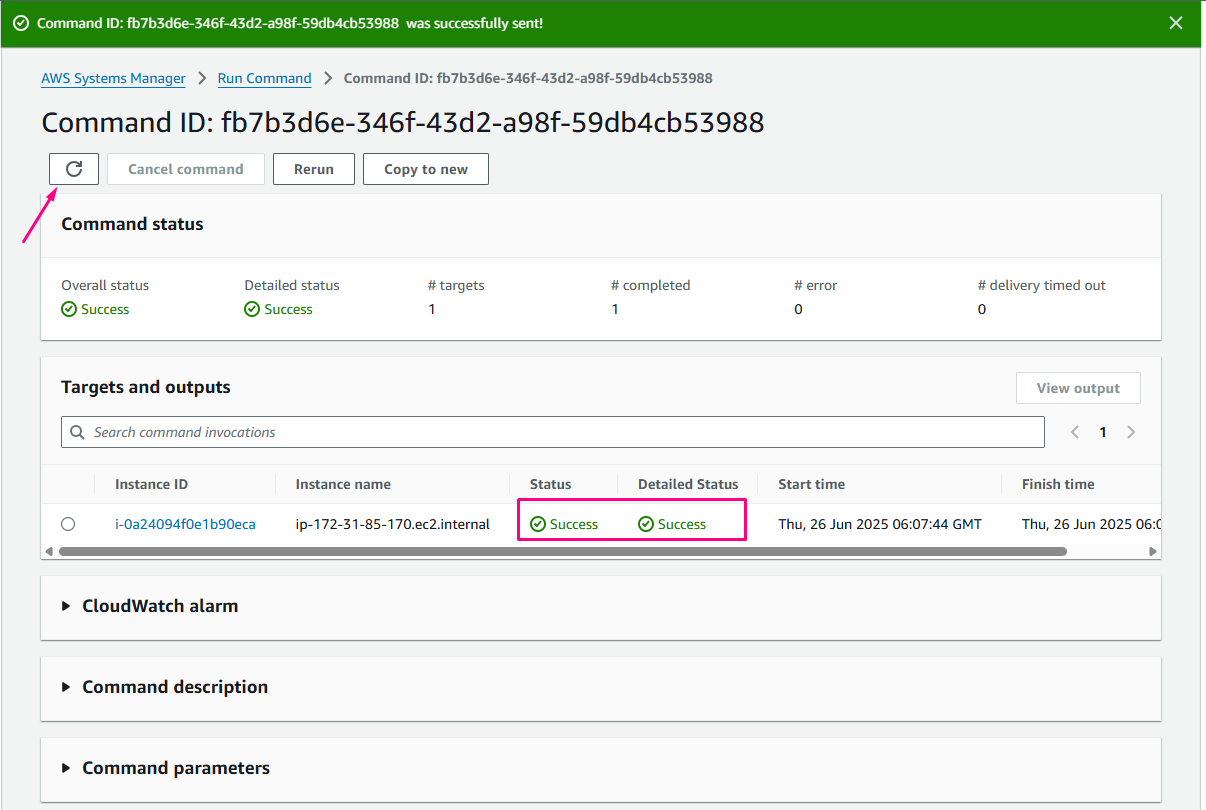Click the refresh icon button
The image size is (1206, 810).
point(74,169)
